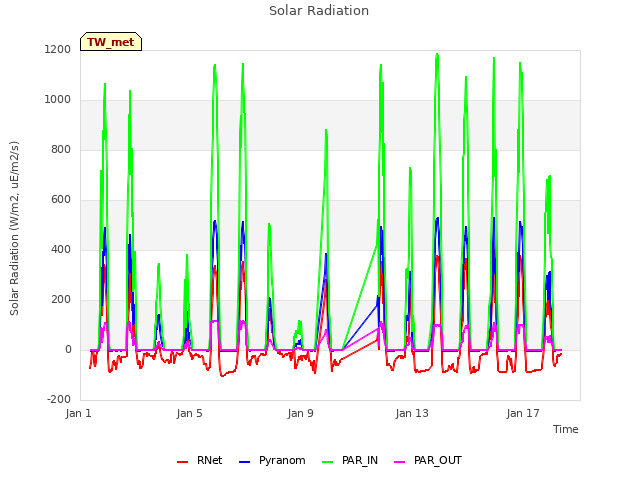
Task: Click the Time axis title
Action: pos(565,429)
